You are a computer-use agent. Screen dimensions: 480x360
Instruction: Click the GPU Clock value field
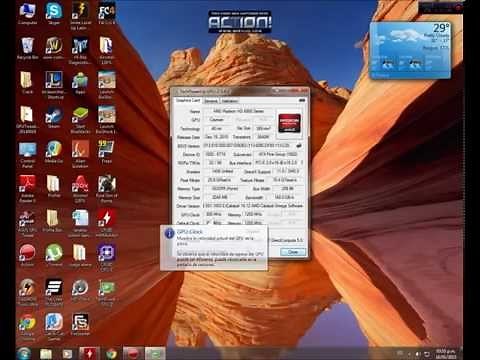214,214
